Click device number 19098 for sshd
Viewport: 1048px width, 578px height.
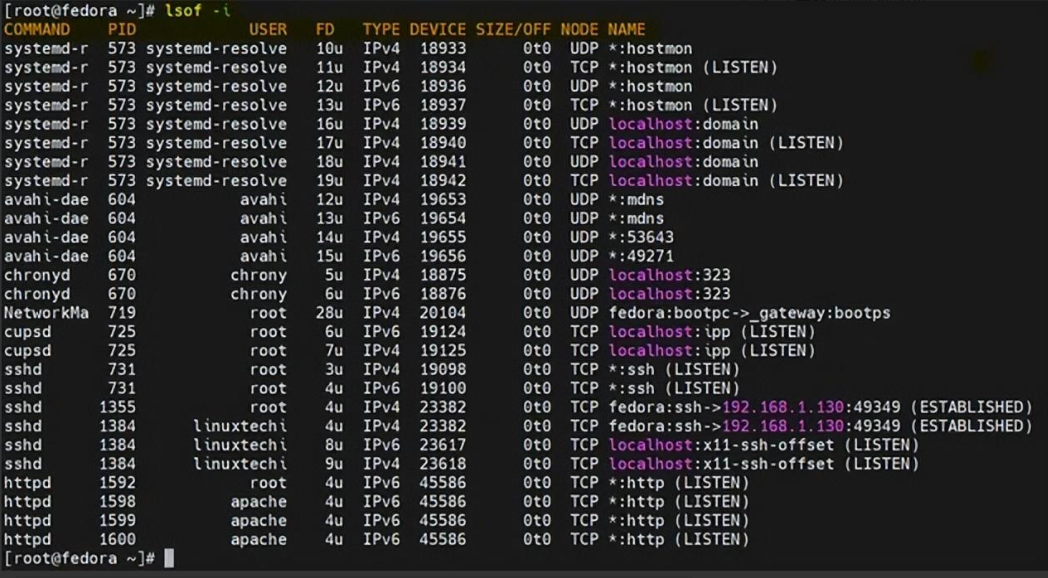click(x=443, y=370)
